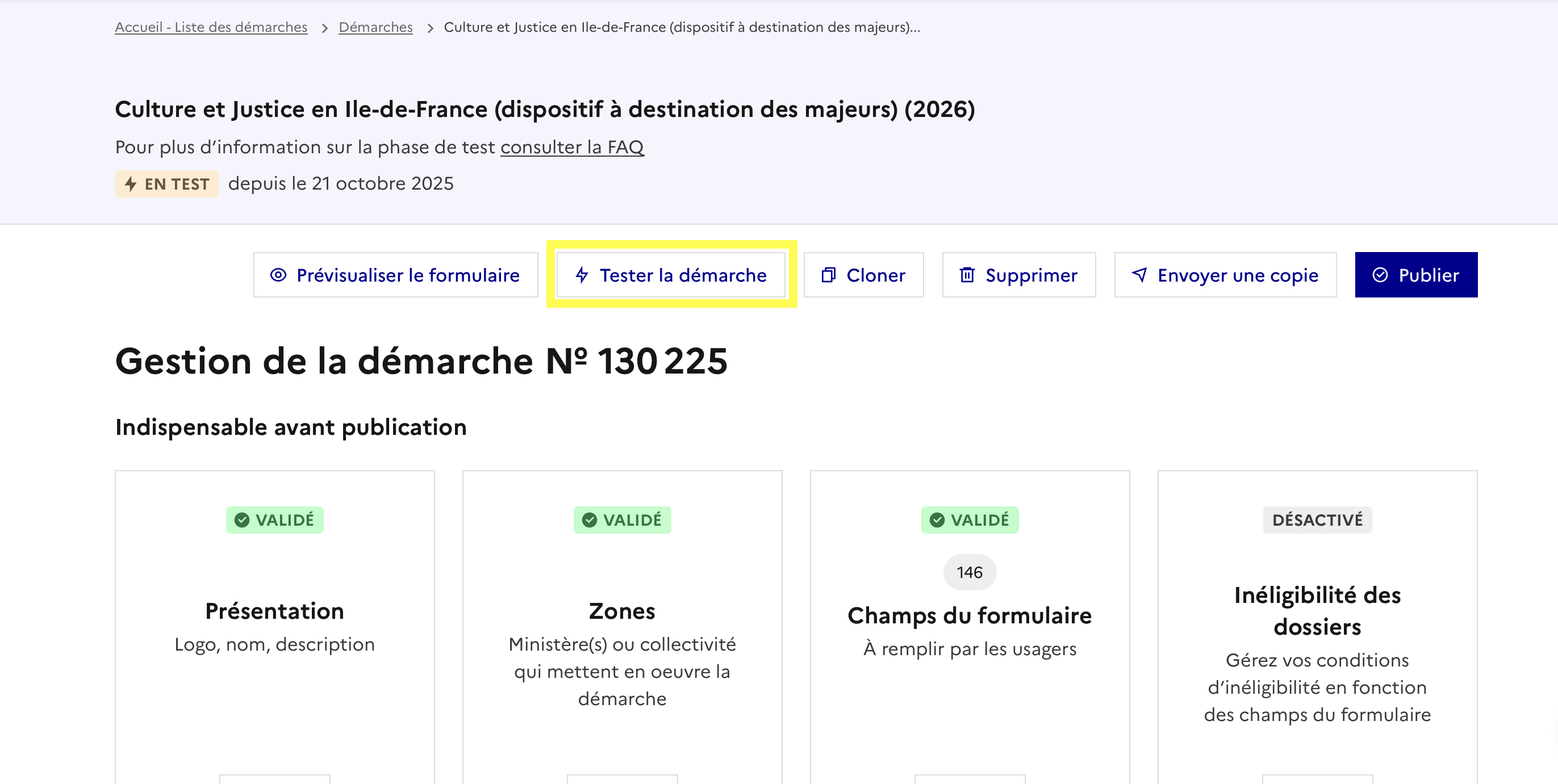Click the copy icon on Cloner button

pos(828,275)
